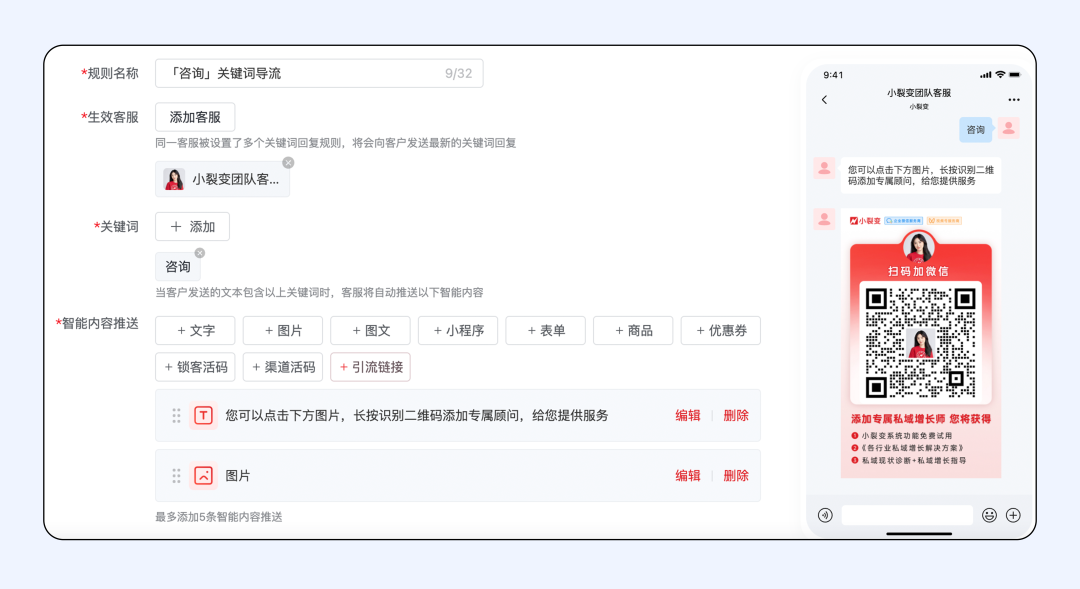Add a 文字 smart content item

pos(194,330)
